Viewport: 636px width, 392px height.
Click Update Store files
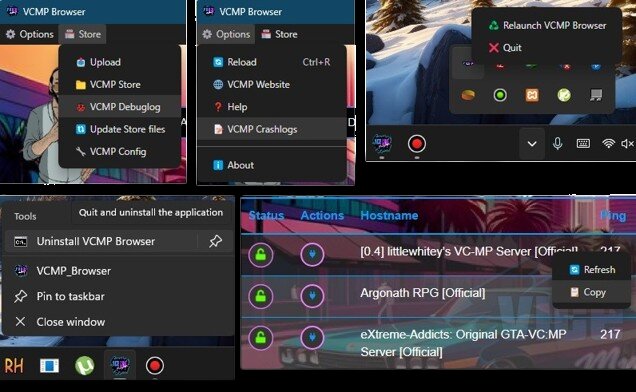click(x=120, y=129)
